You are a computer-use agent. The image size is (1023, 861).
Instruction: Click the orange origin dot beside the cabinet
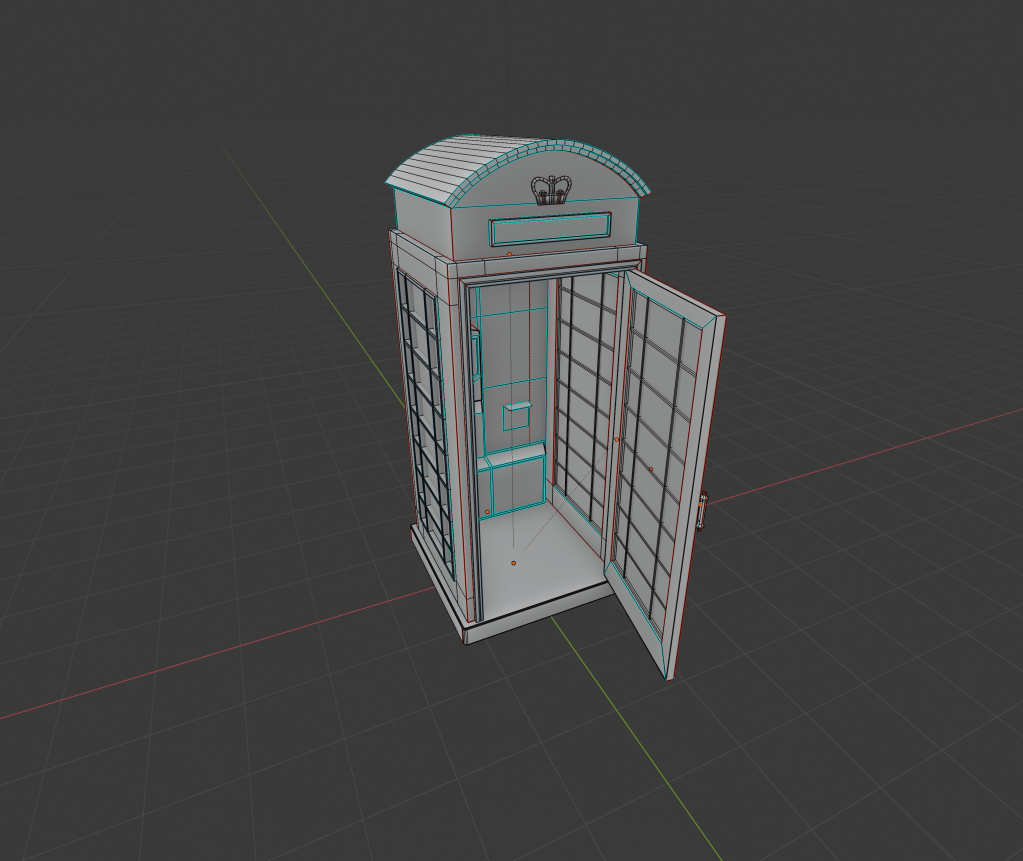click(x=487, y=512)
